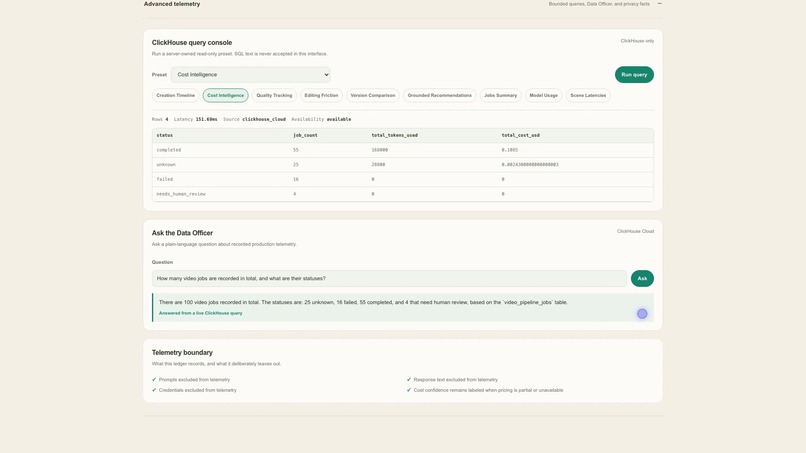This screenshot has height=453, width=806.
Task: Click the total_tokens_used column header
Action: coord(395,135)
